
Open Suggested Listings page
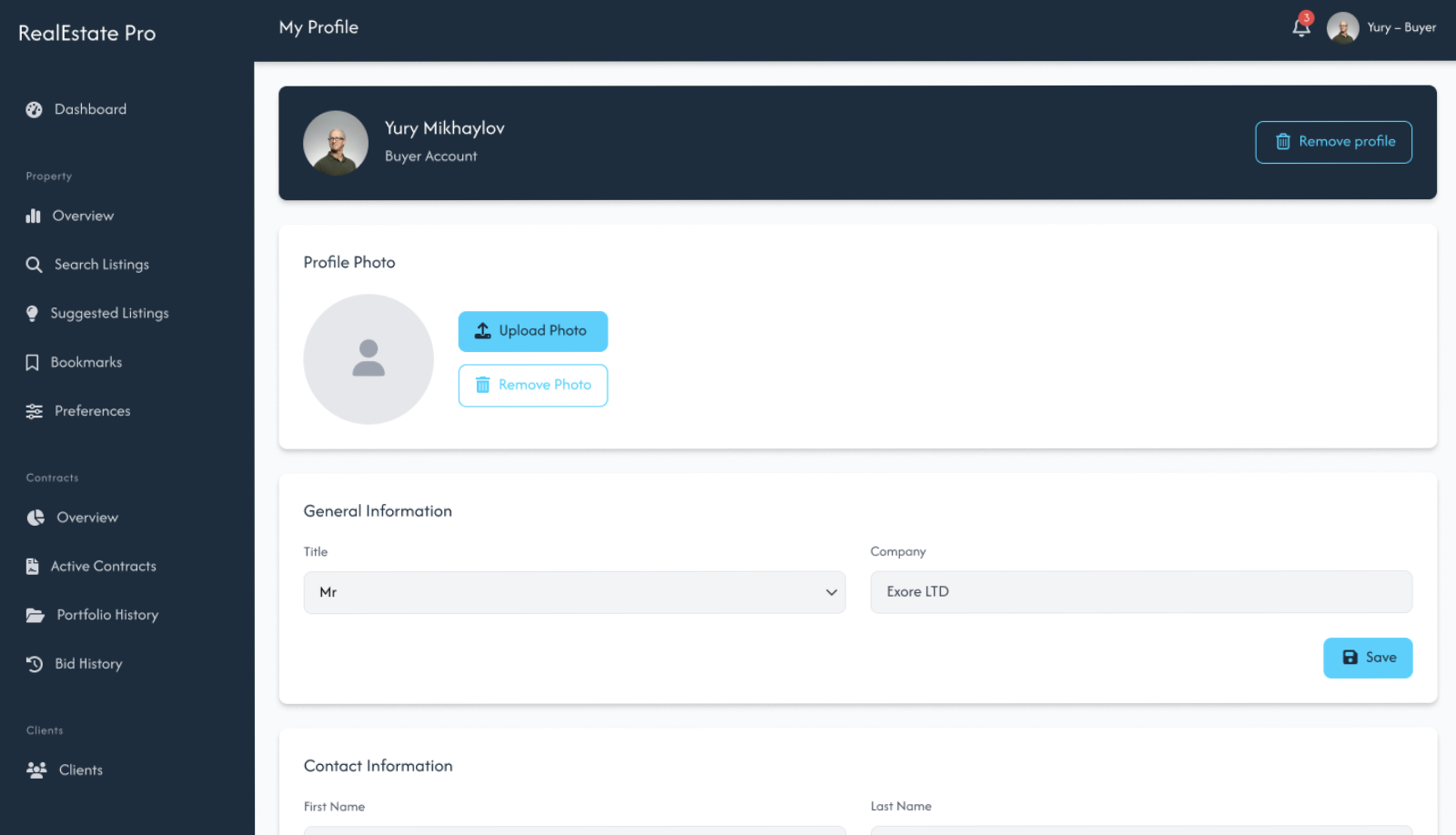[x=109, y=313]
